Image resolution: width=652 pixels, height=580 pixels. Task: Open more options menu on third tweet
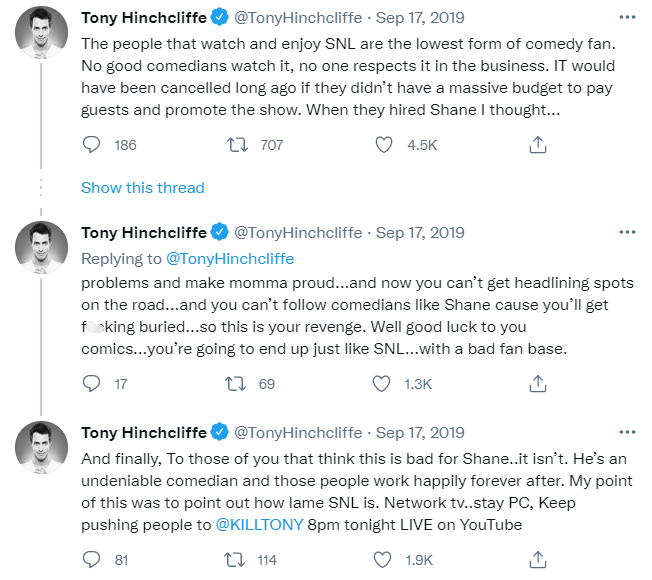click(627, 432)
